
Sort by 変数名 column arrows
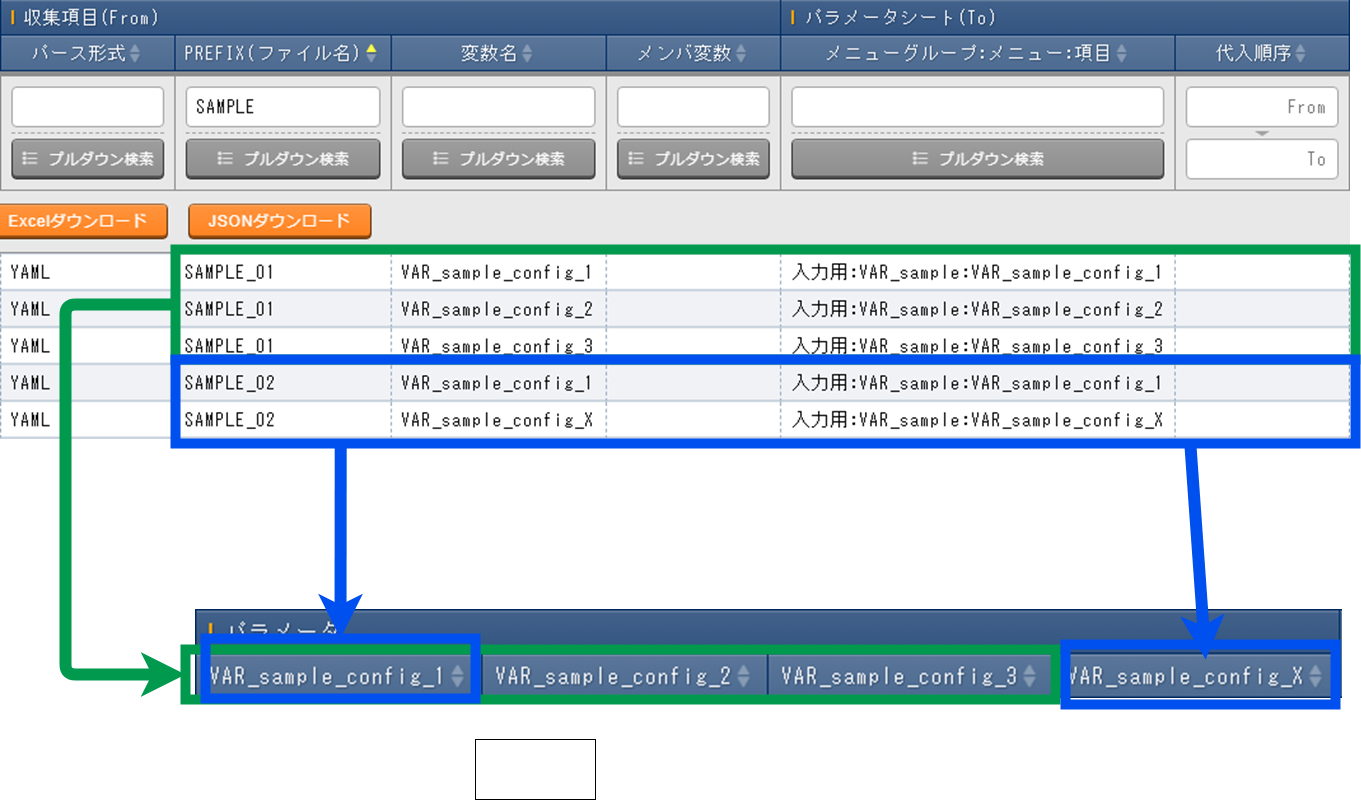(527, 53)
